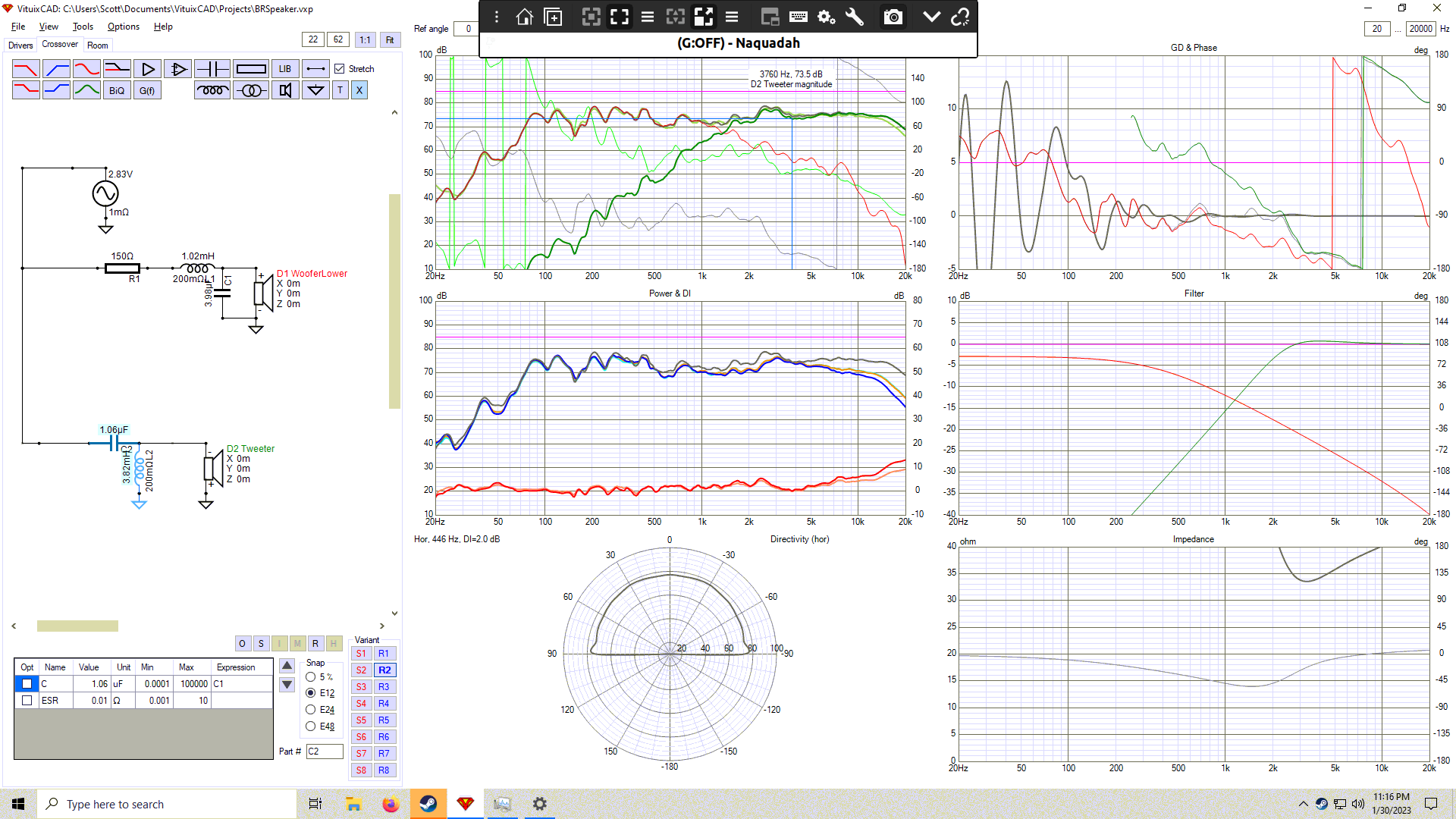
Task: Click the Fit schematic button
Action: (x=390, y=40)
